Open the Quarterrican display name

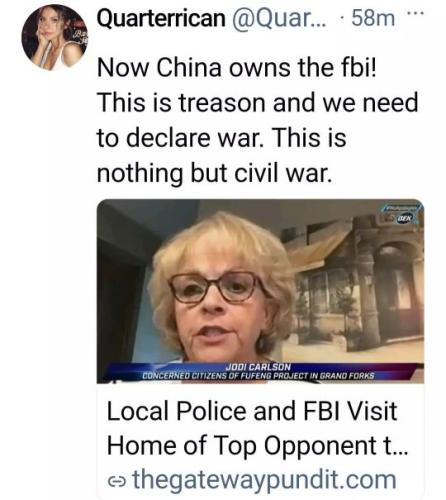(x=161, y=18)
